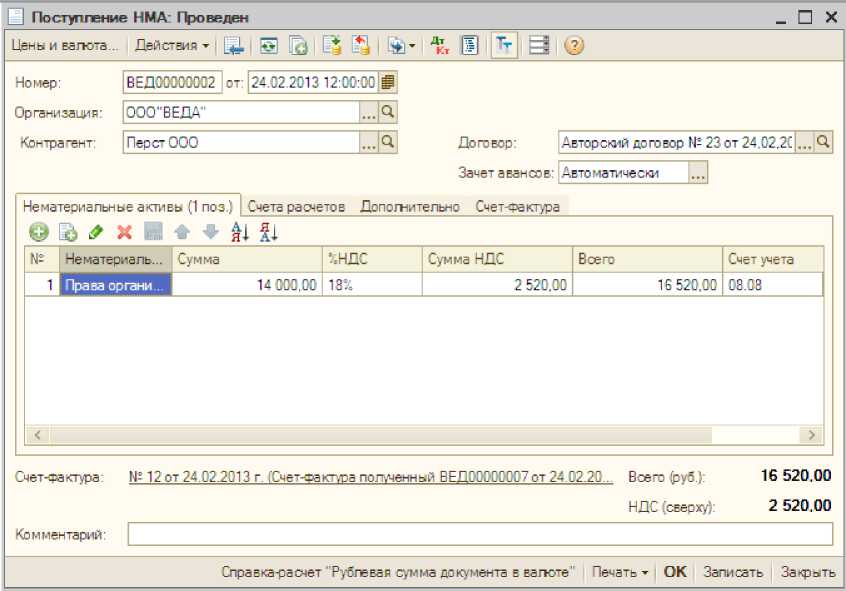Viewport: 846px width, 591px height.
Task: Open the Действия dropdown menu
Action: click(172, 46)
